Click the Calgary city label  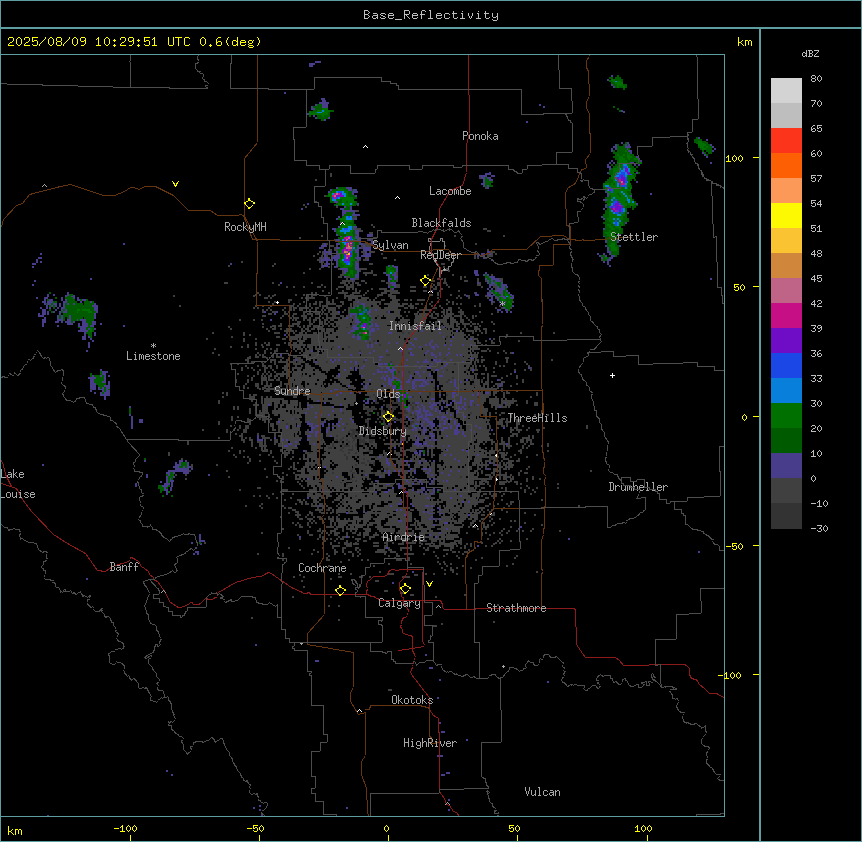399,603
